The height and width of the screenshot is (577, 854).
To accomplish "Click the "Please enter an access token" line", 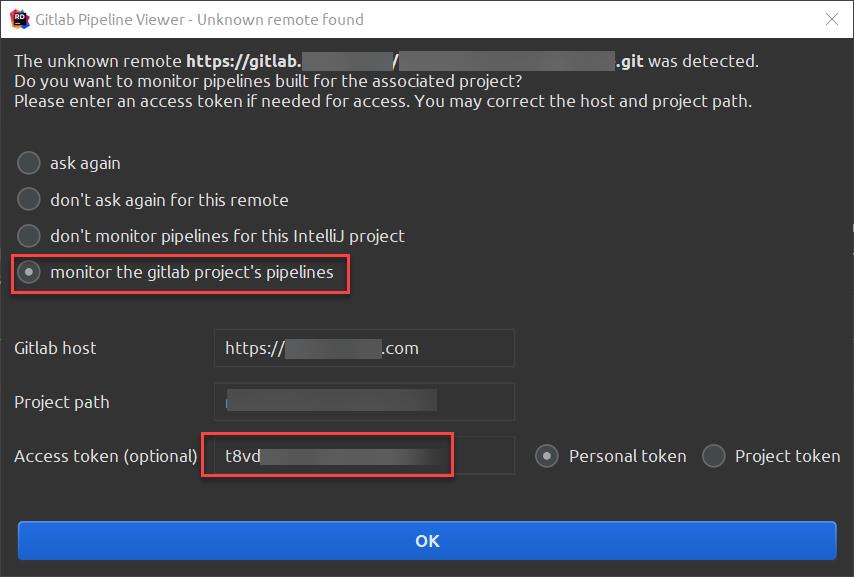I will tap(383, 101).
